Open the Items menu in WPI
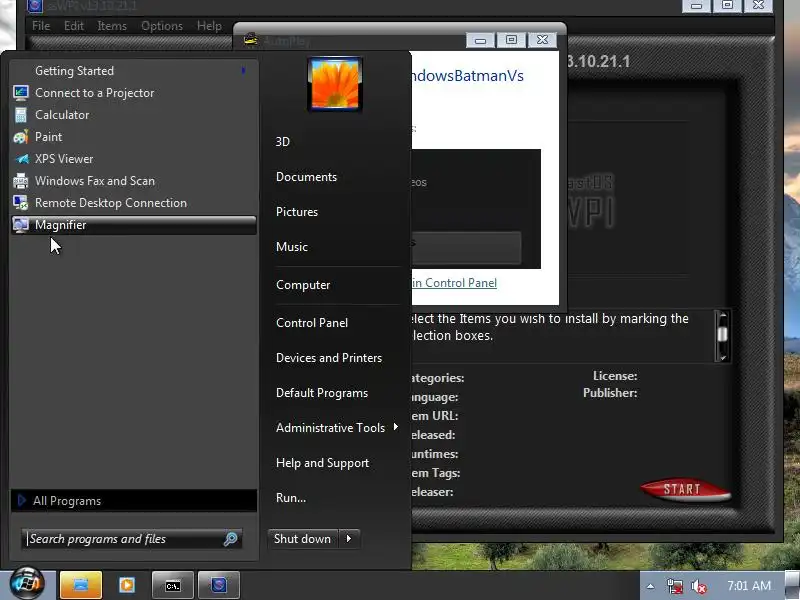The image size is (800, 600). [112, 26]
